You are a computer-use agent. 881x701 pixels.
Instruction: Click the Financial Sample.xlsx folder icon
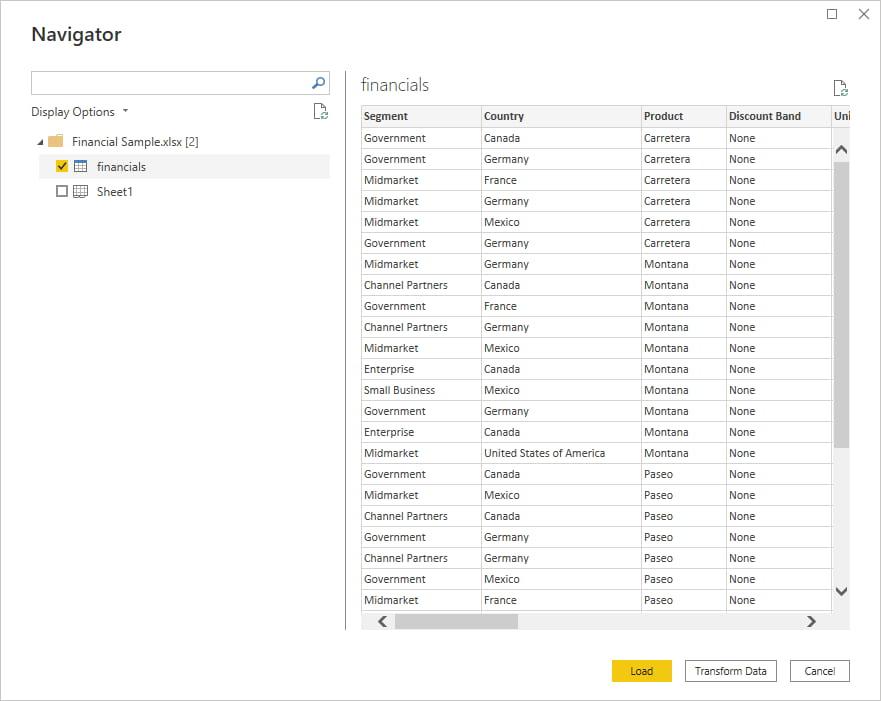(x=56, y=142)
